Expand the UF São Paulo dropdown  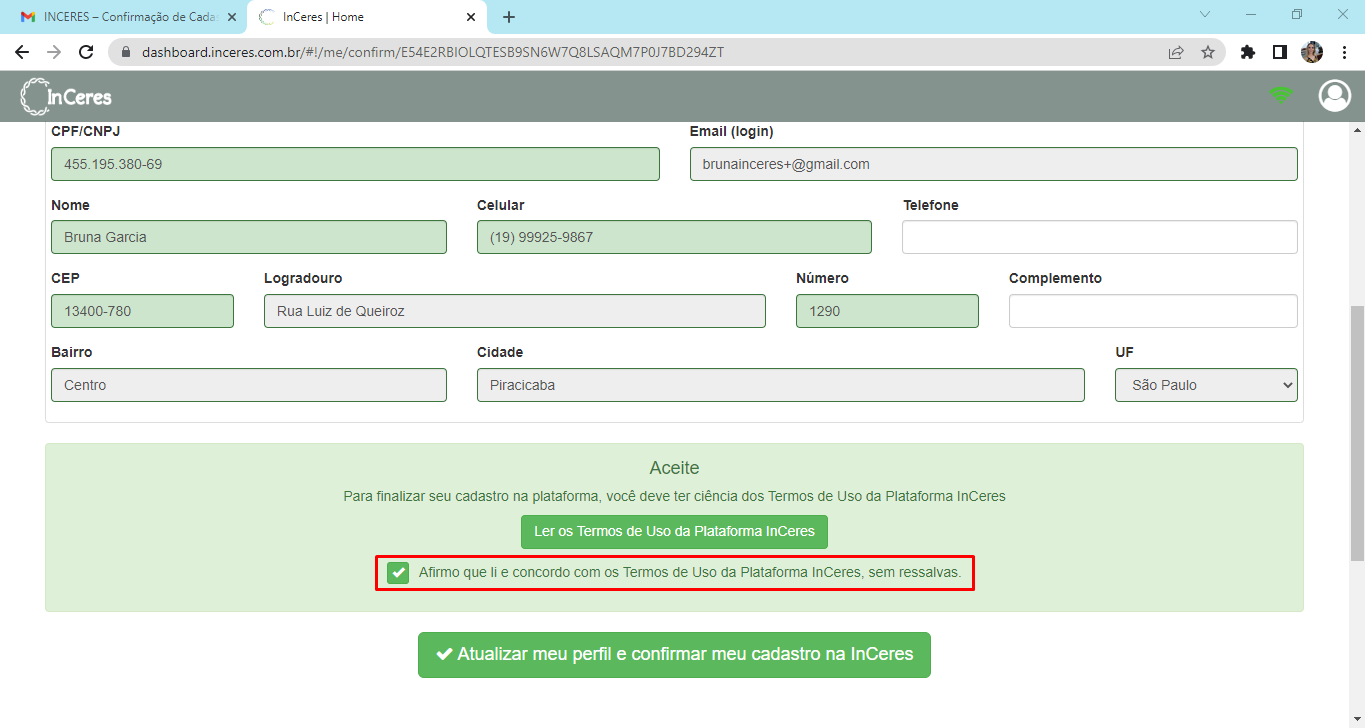click(1206, 385)
